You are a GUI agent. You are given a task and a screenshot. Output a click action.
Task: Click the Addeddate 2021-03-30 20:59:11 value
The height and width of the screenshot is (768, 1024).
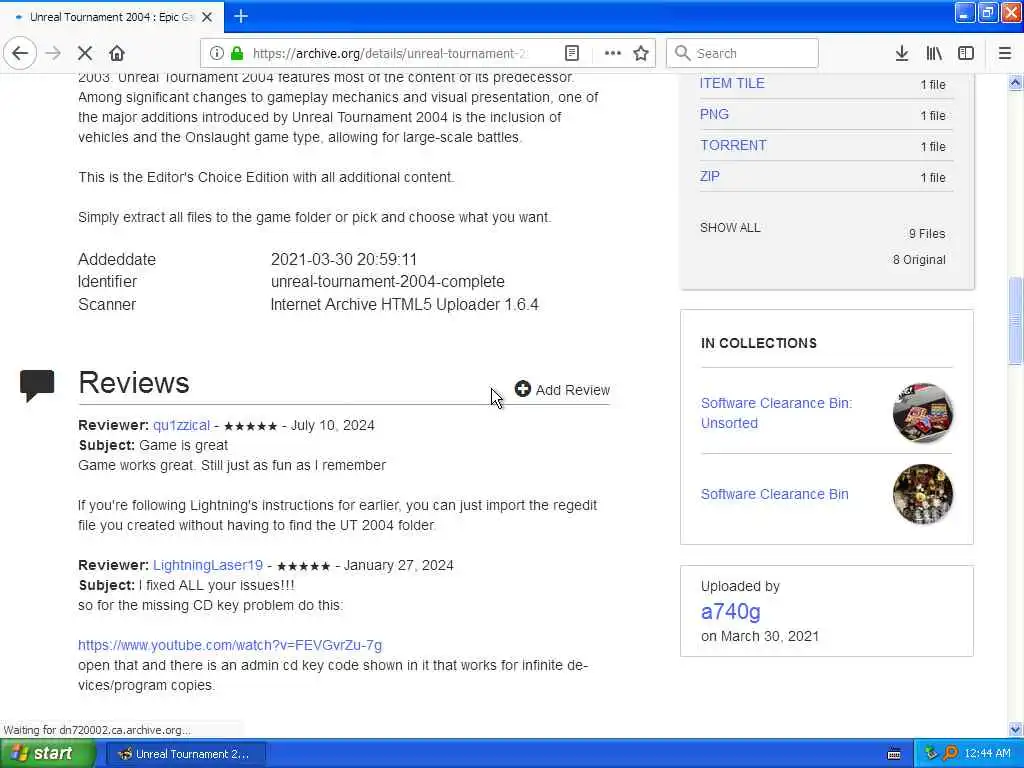344,259
